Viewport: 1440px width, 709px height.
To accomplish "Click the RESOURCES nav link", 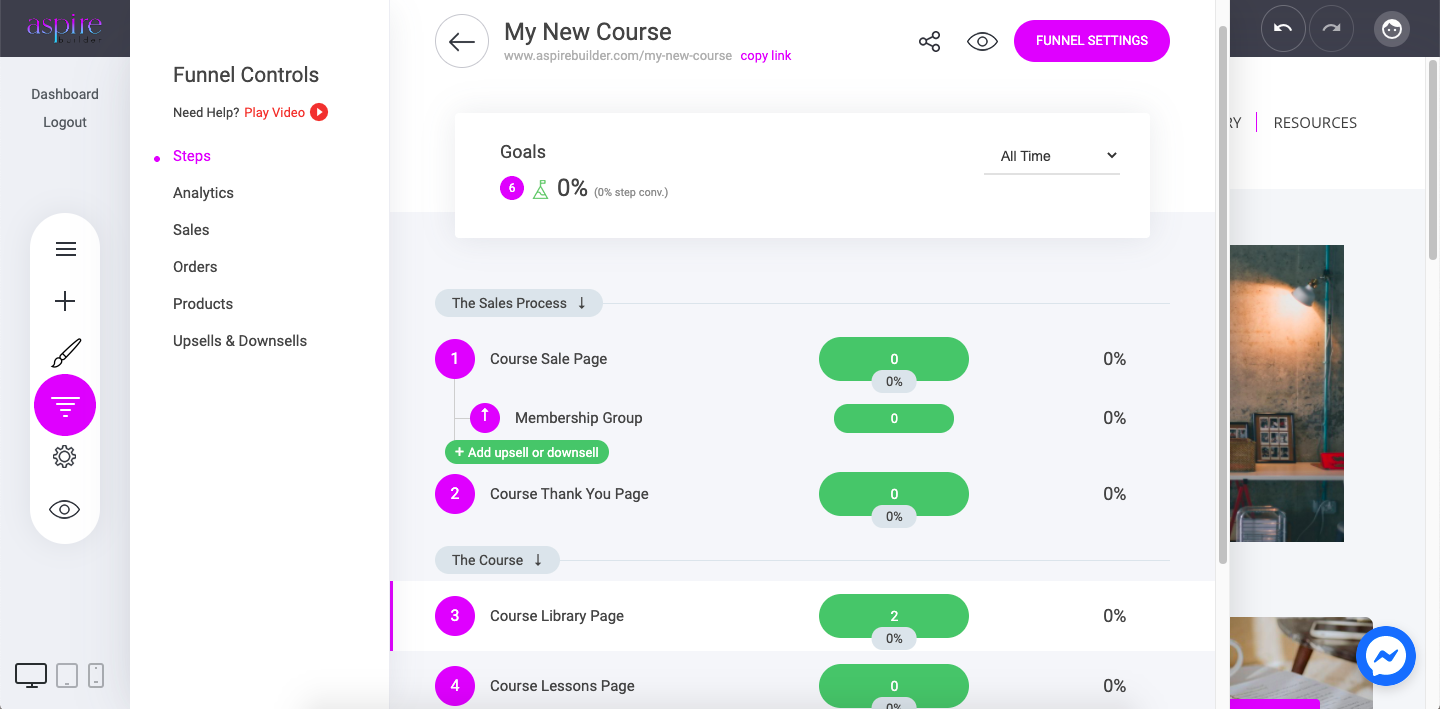I will click(1315, 123).
